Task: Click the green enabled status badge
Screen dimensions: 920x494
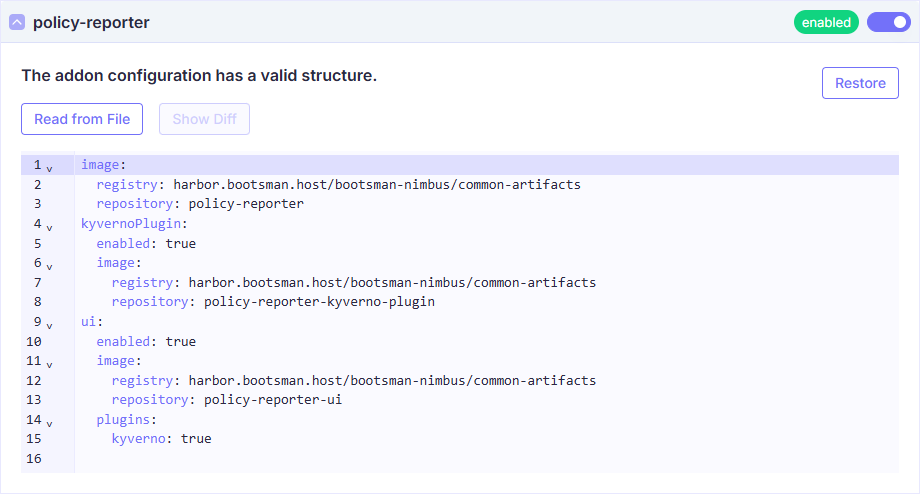Action: pos(826,22)
